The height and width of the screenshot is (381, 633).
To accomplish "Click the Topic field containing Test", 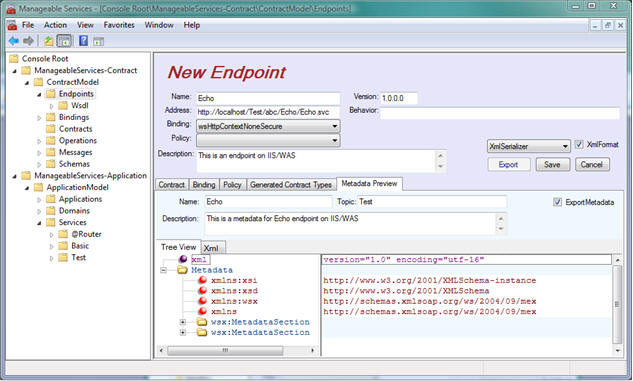I will coord(432,201).
